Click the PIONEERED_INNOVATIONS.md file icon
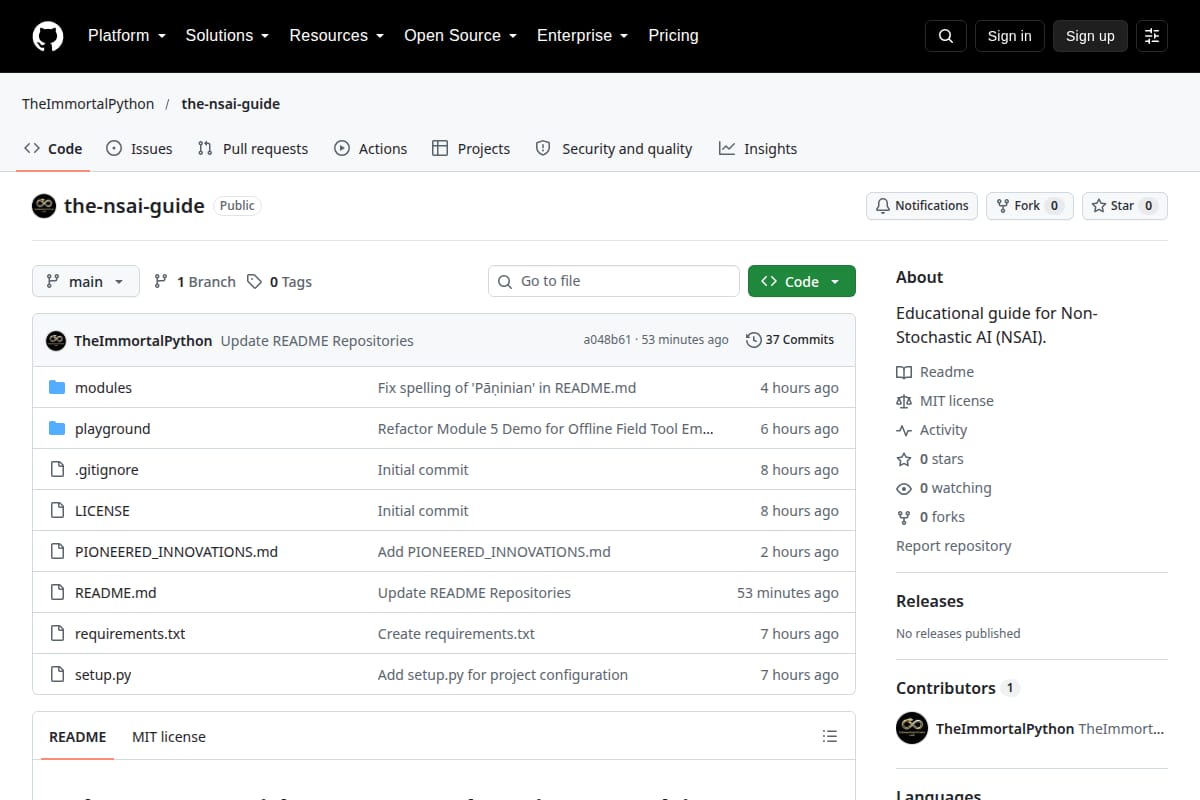Screen dimensions: 1200x800 click(x=57, y=552)
